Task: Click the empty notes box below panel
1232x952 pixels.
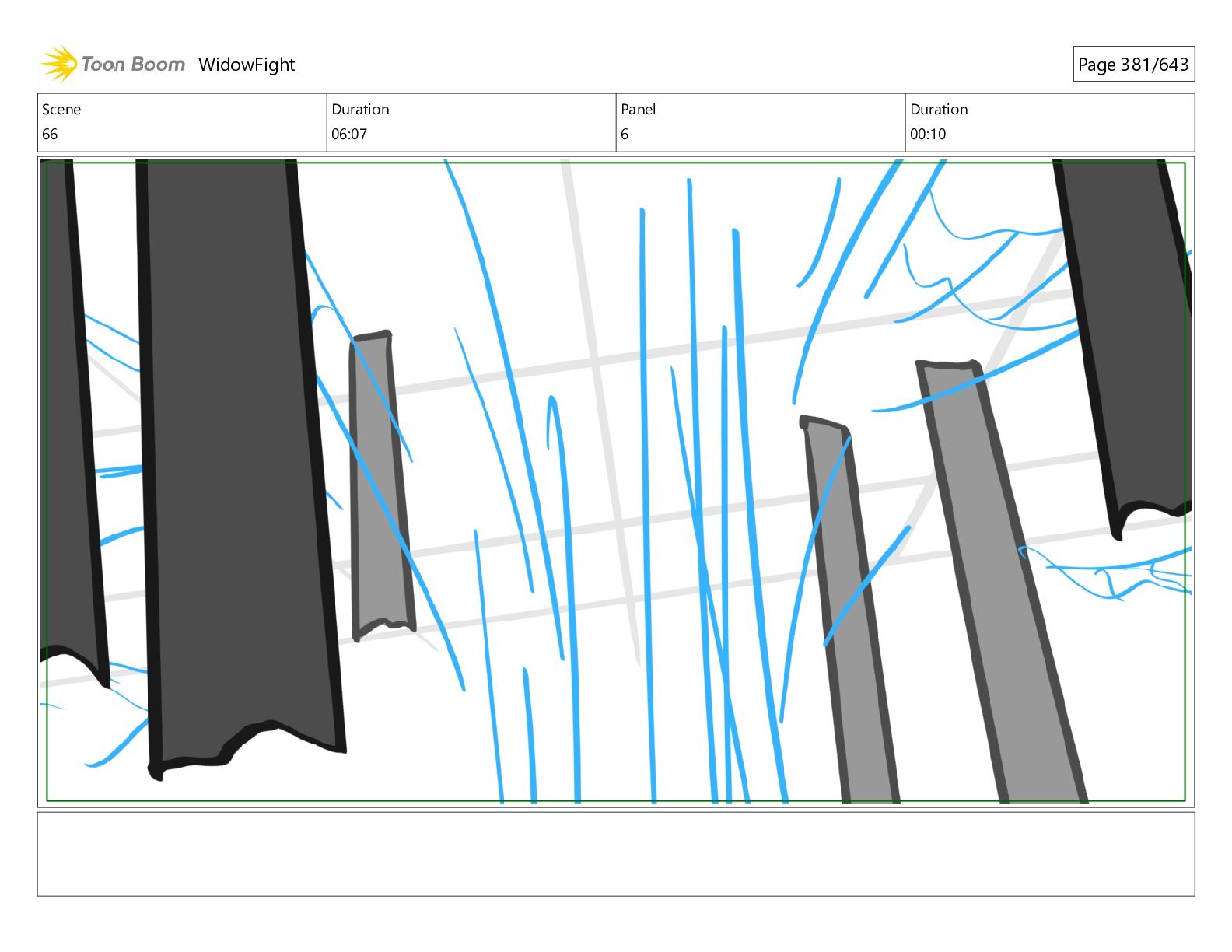Action: pyautogui.click(x=616, y=854)
